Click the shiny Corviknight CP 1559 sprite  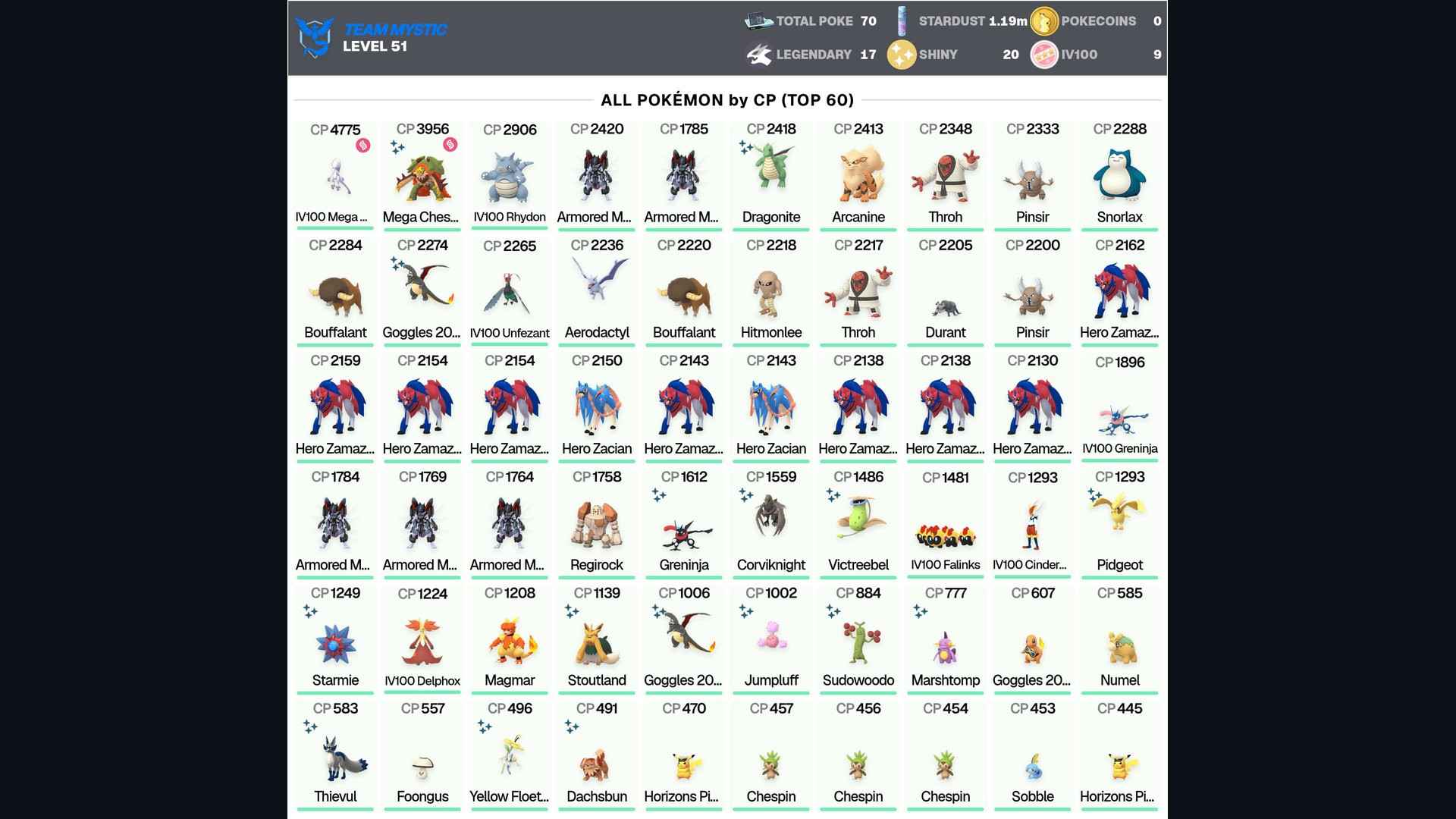click(771, 516)
